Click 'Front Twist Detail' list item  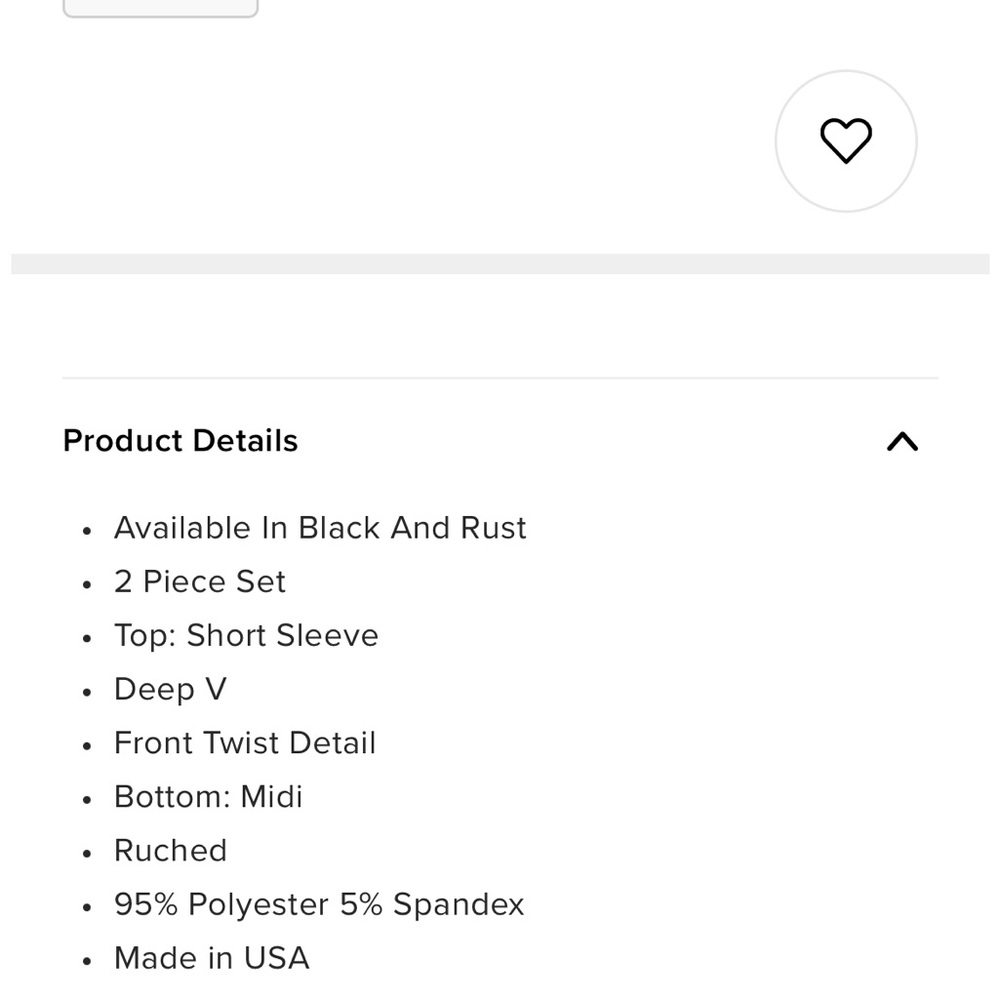coord(245,744)
